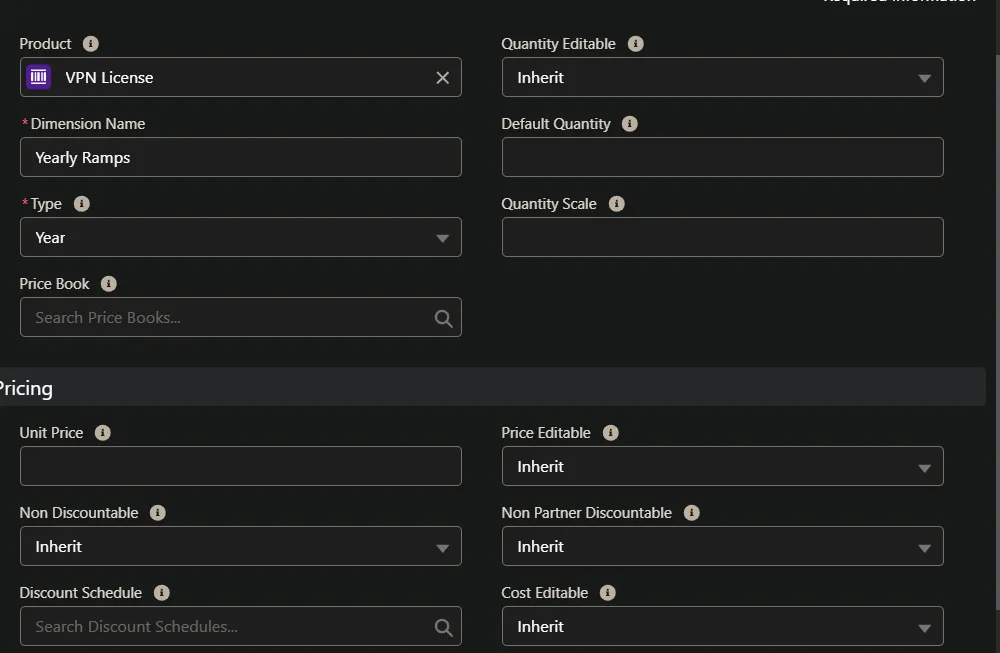The image size is (1000, 653).
Task: Click the info icon next to Product
Action: [x=91, y=43]
